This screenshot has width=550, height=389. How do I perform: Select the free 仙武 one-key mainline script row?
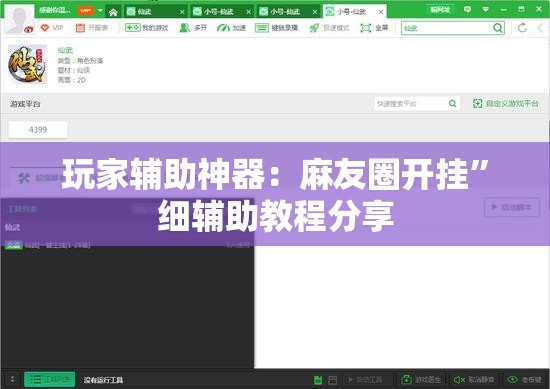(x=127, y=245)
